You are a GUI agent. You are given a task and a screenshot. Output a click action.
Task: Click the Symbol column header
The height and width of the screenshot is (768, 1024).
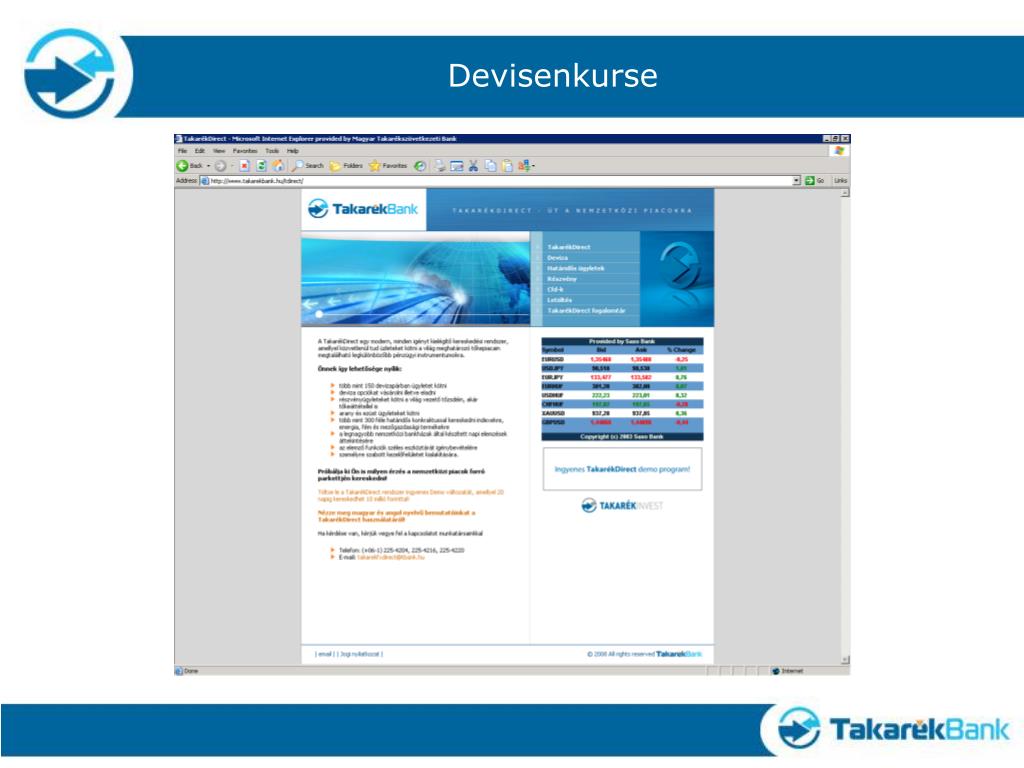[552, 350]
